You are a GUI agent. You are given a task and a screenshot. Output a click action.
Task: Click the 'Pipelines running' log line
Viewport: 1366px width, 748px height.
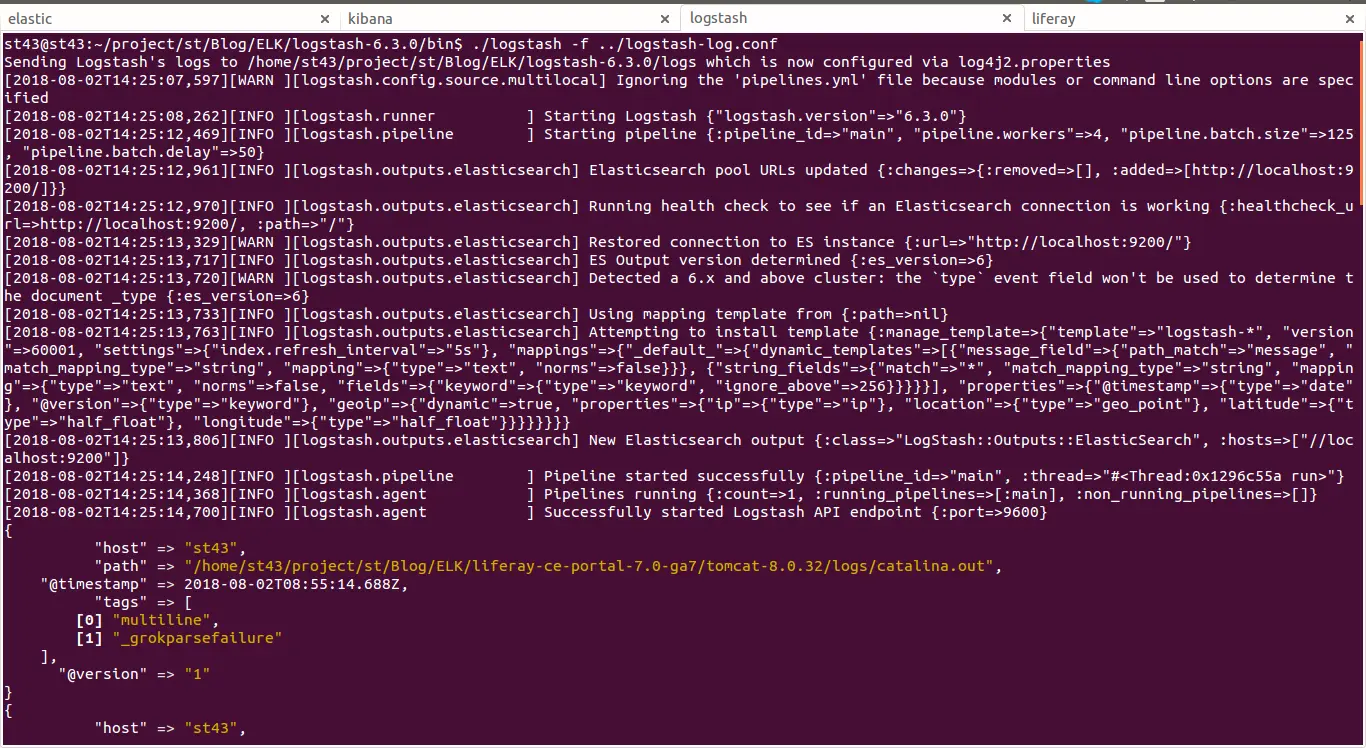coord(661,494)
